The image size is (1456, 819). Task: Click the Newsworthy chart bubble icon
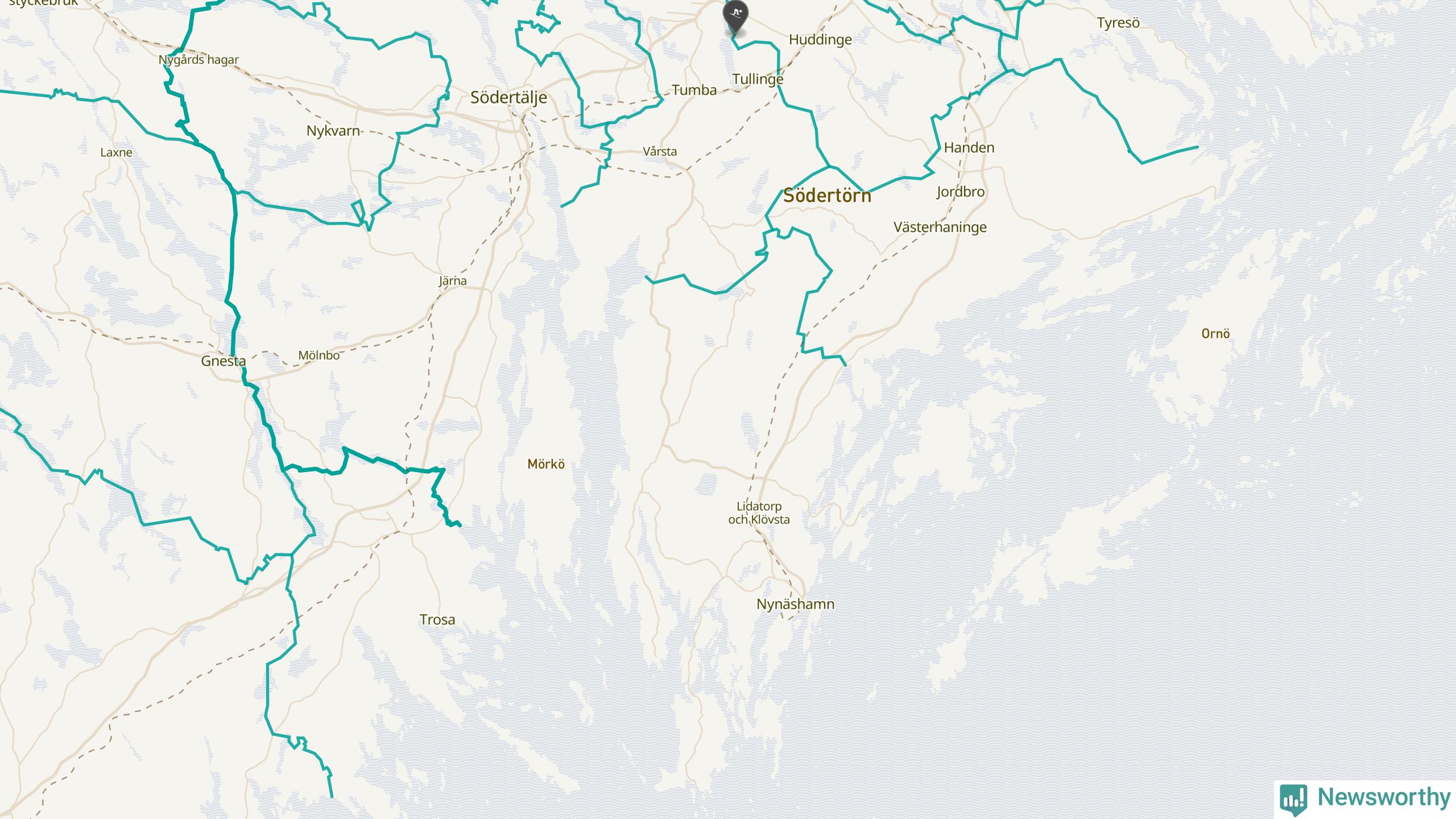1293,799
